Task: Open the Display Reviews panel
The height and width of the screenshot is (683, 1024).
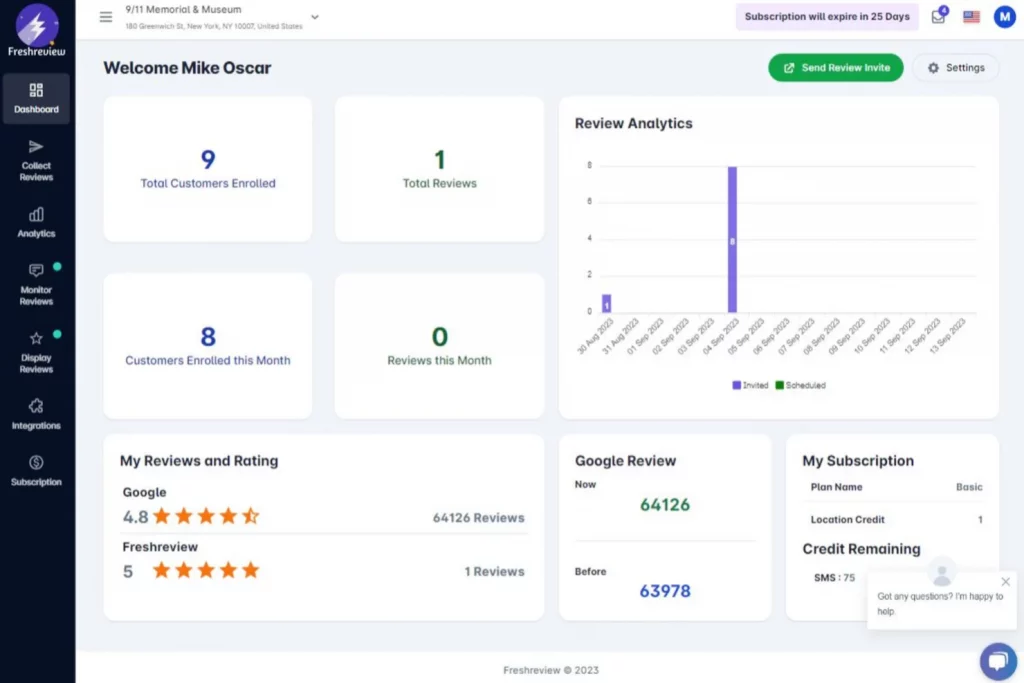Action: (x=36, y=349)
